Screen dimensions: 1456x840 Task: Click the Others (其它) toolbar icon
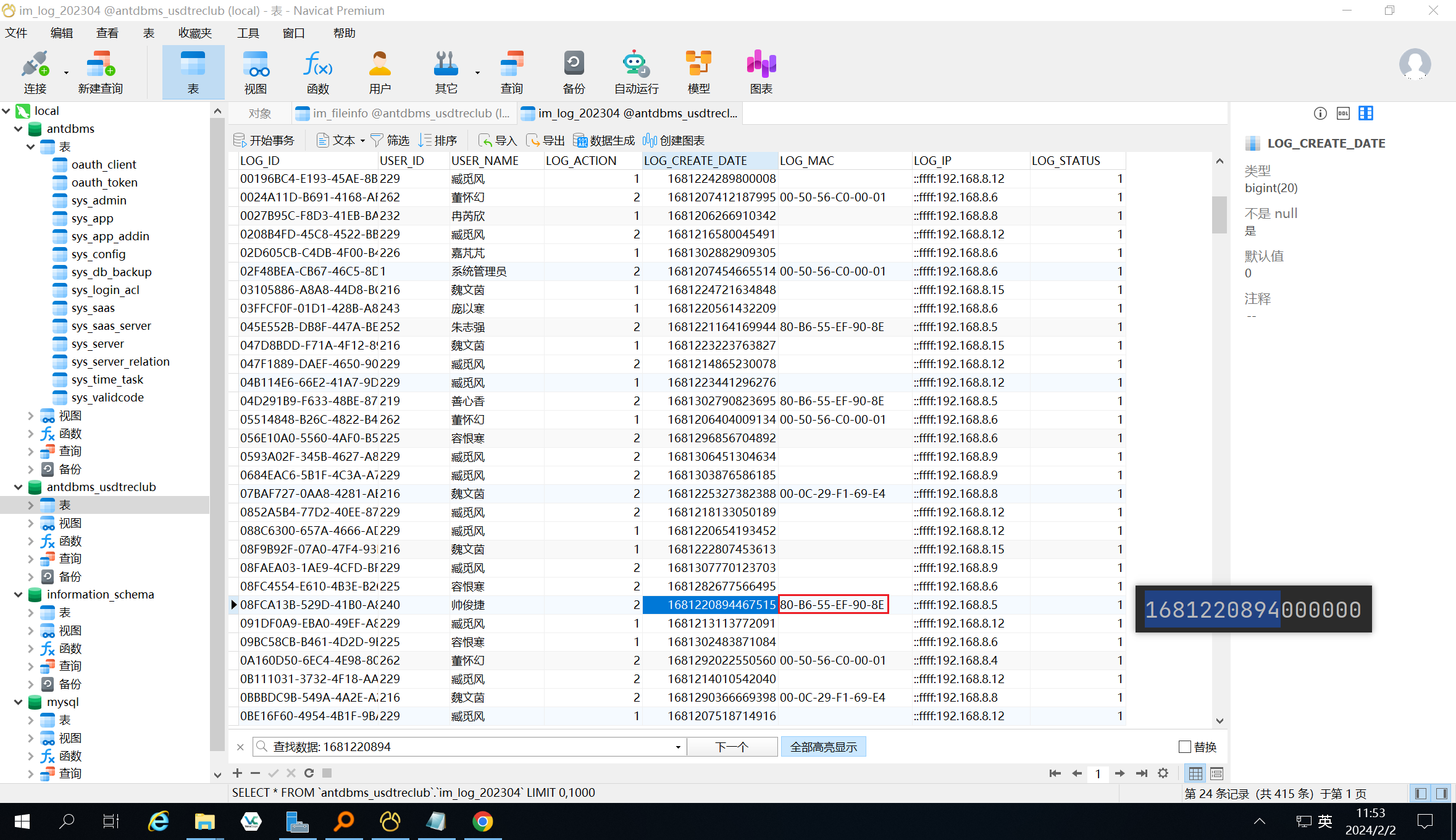[446, 72]
